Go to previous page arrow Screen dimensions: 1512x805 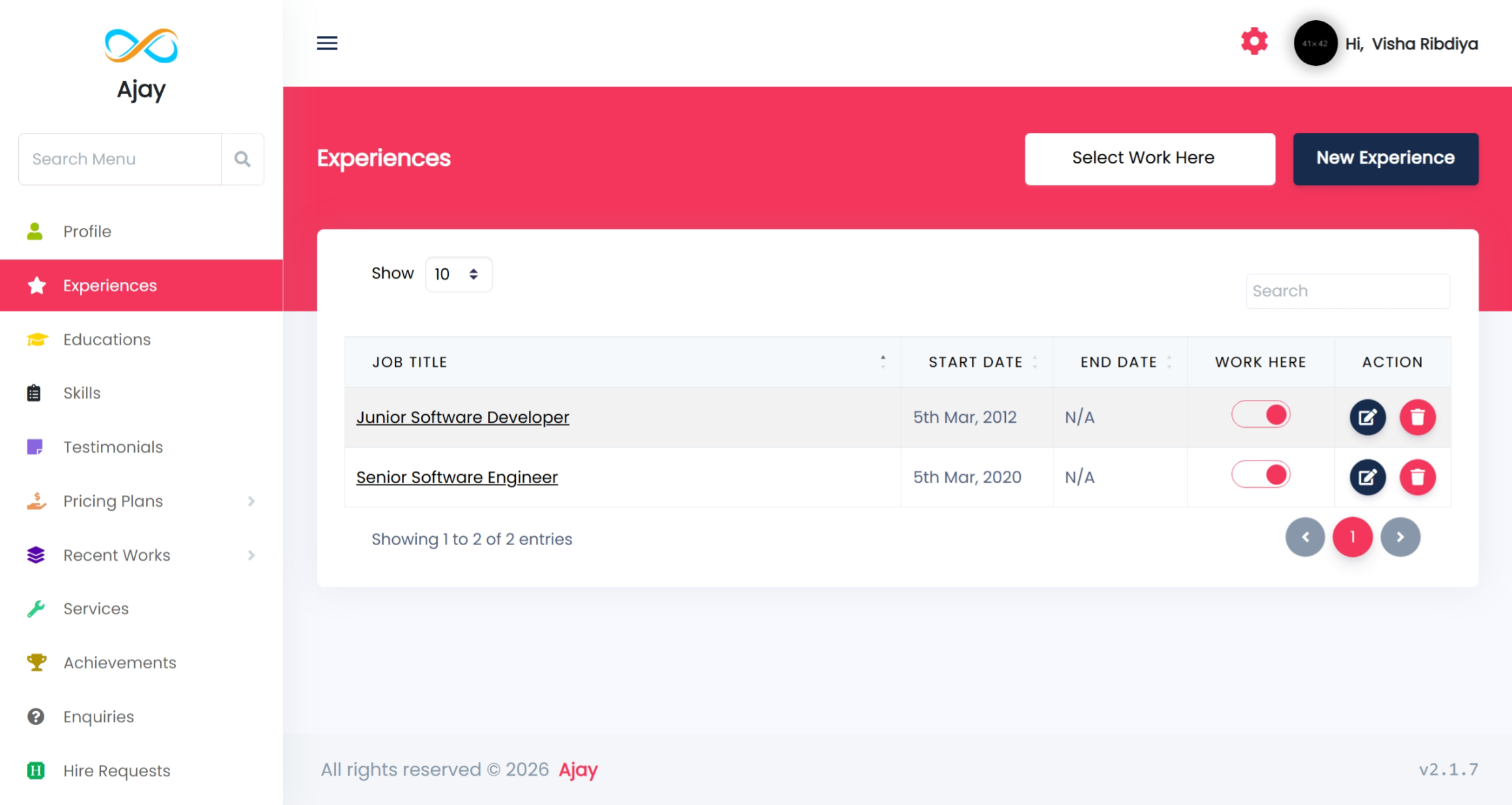point(1305,537)
